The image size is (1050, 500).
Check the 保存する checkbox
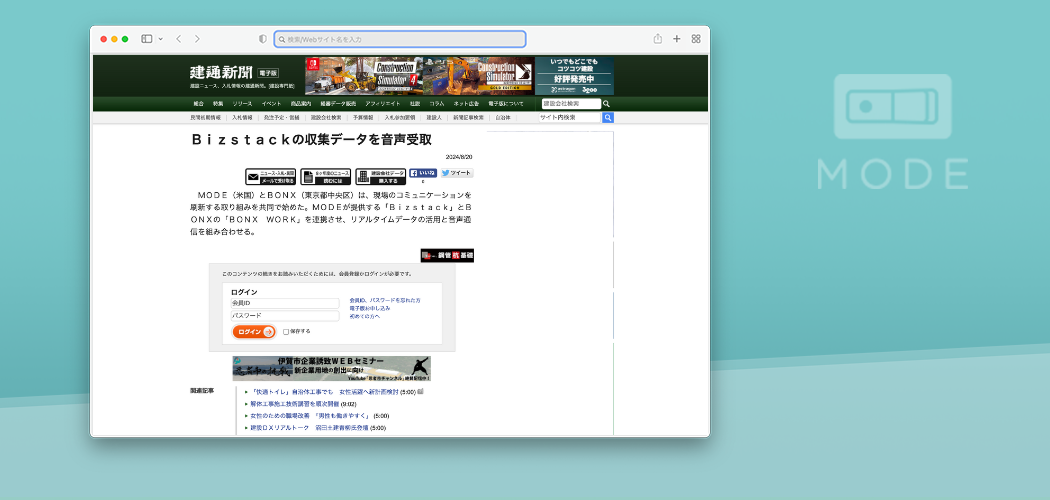[286, 331]
